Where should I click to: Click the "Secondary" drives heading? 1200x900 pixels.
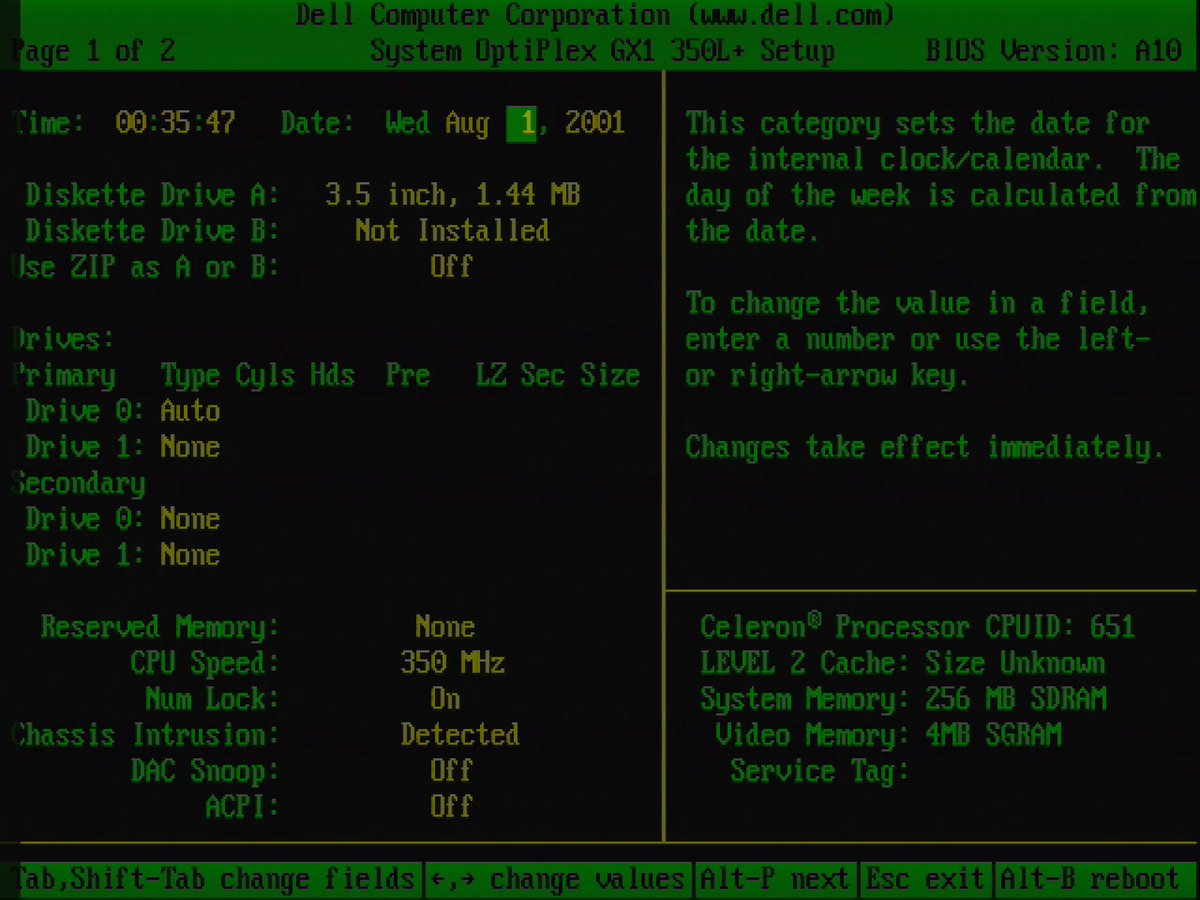79,483
